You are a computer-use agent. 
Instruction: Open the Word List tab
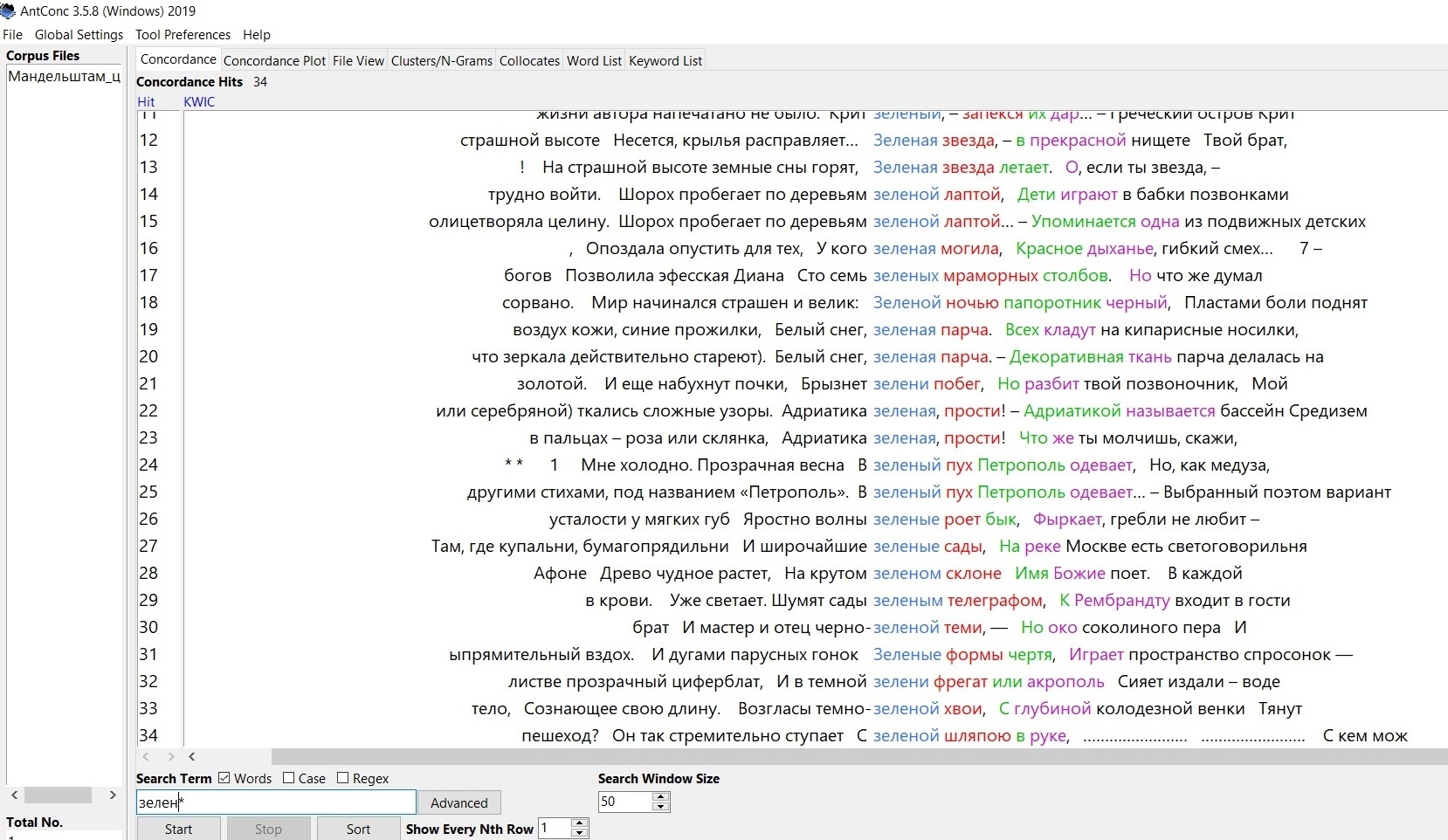[594, 61]
